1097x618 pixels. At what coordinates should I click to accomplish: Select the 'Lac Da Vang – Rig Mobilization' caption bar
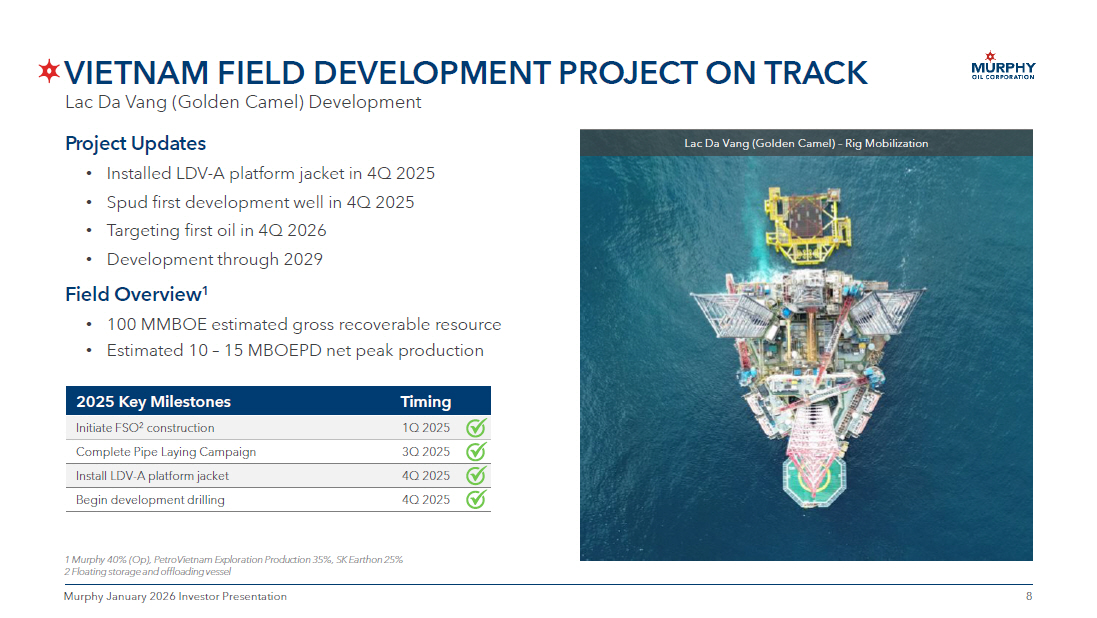pos(806,143)
